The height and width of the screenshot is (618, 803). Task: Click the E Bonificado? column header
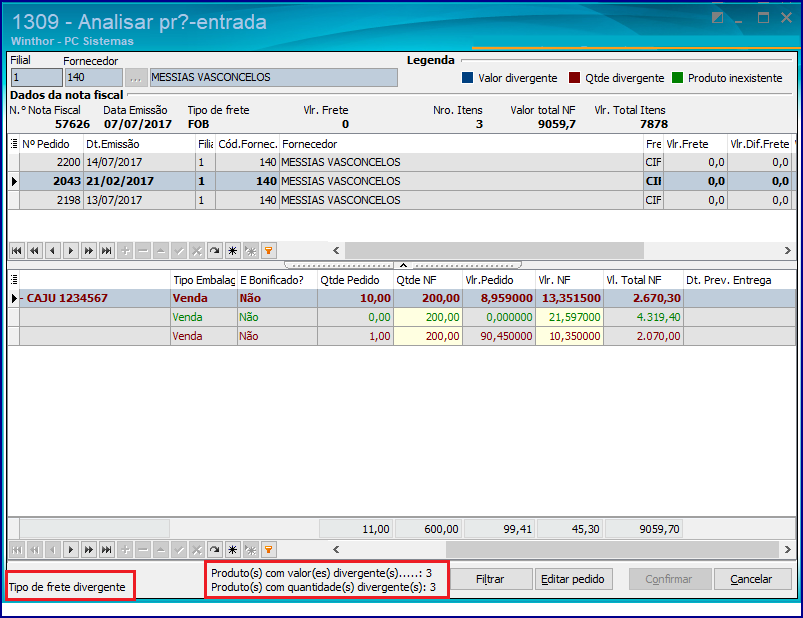point(277,280)
